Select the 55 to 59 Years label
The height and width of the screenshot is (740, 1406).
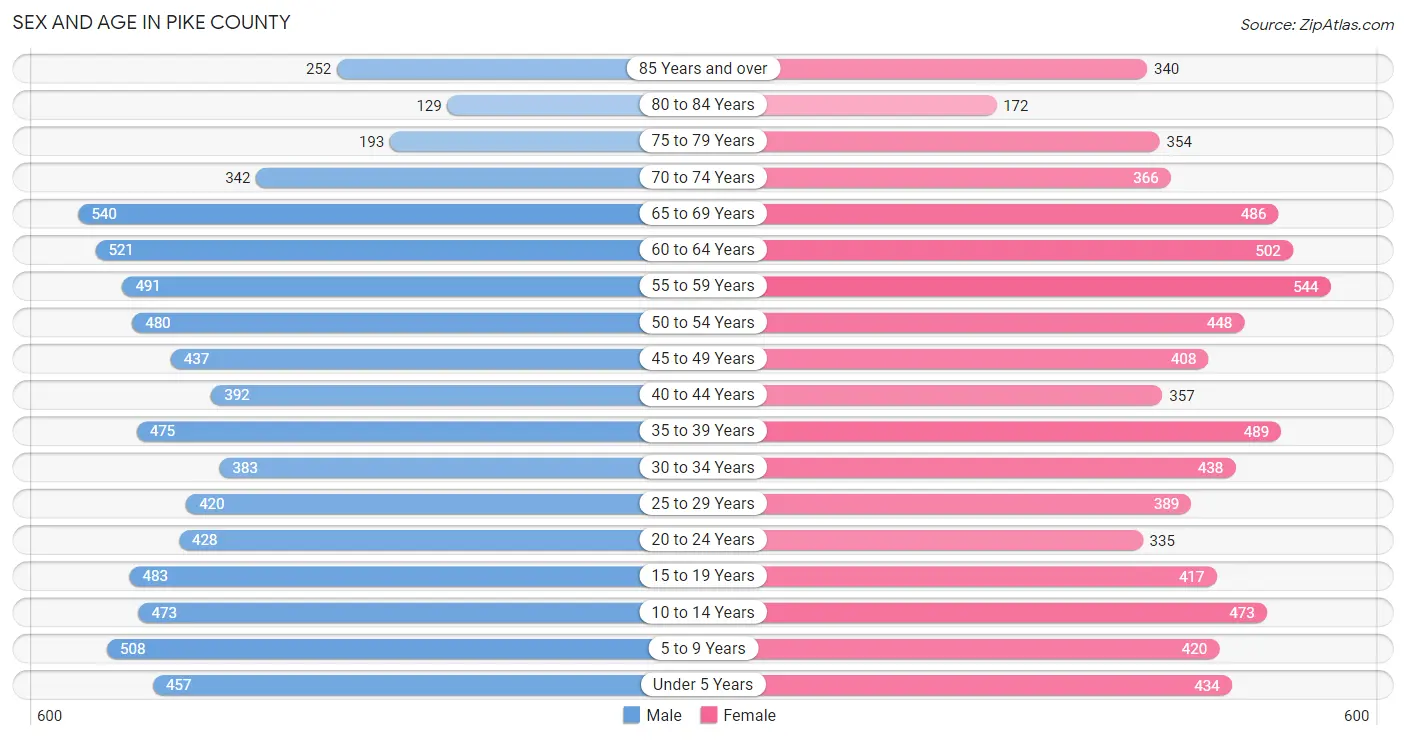tap(703, 286)
